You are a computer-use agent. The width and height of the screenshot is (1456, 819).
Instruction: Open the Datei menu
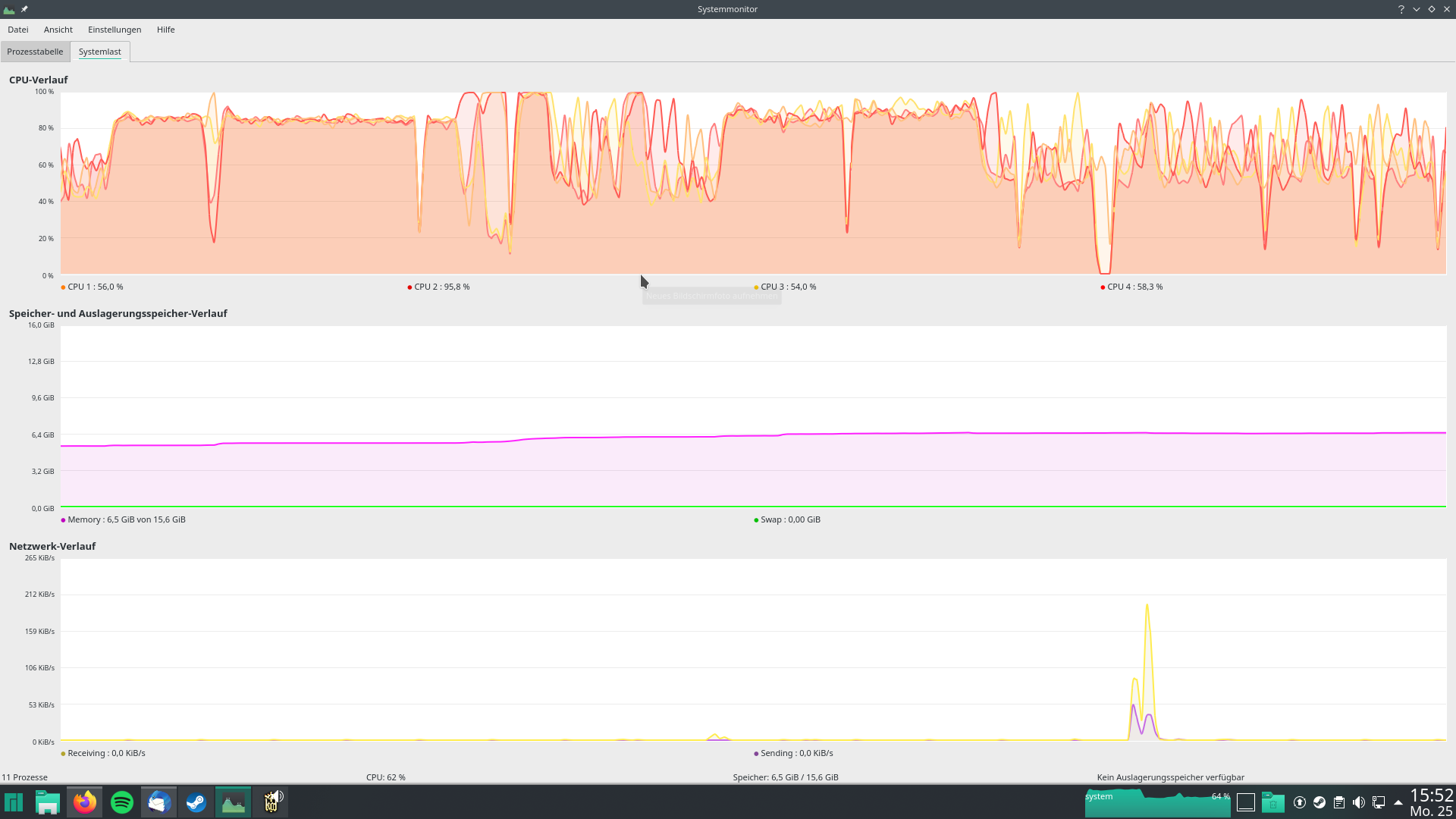coord(18,30)
